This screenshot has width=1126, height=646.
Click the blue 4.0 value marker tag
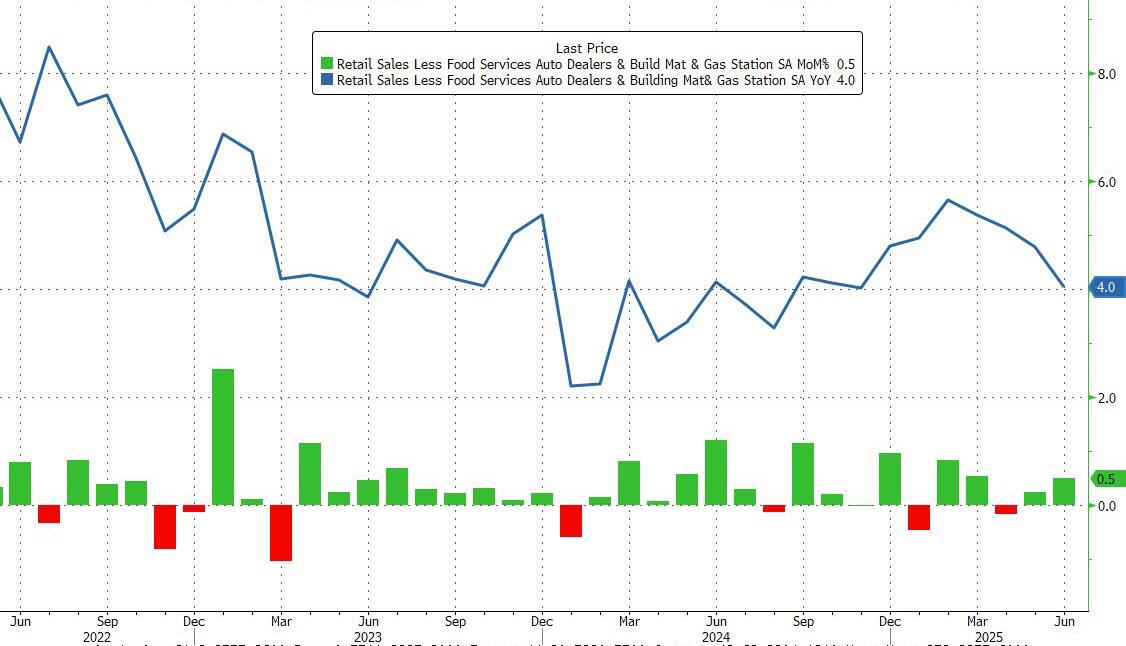1107,287
